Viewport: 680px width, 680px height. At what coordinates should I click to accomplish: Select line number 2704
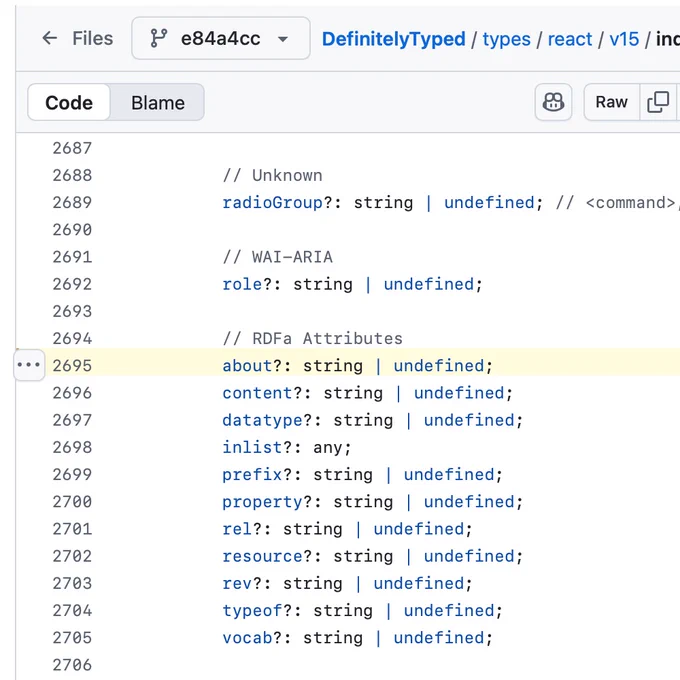click(72, 611)
